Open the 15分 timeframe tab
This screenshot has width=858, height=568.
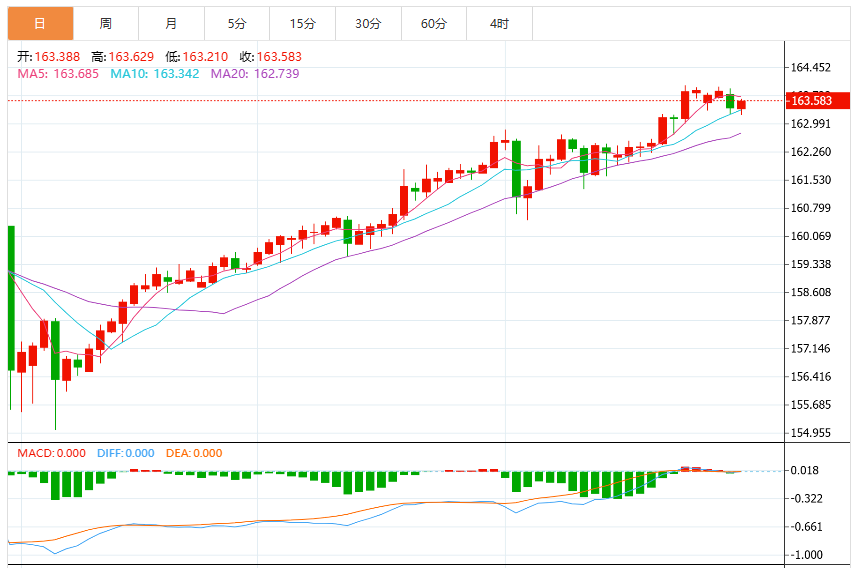pos(303,24)
